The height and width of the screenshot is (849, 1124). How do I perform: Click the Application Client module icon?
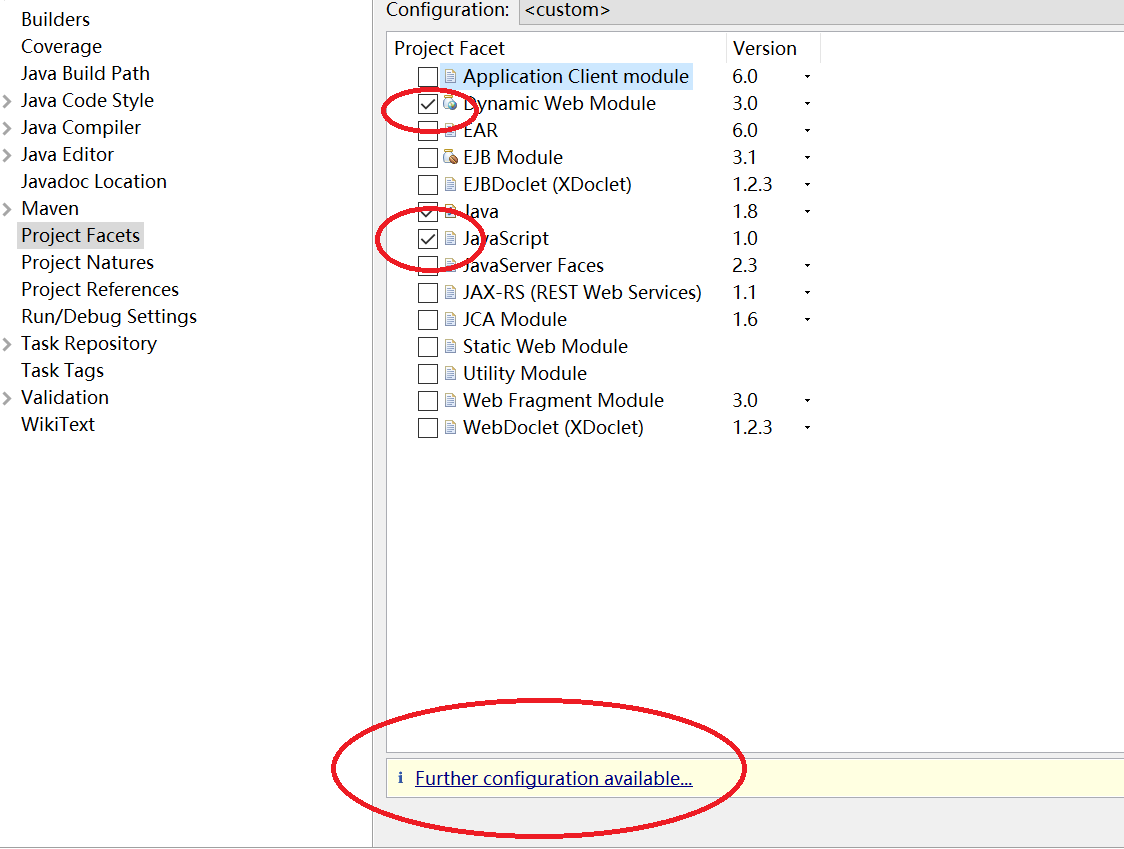[x=450, y=76]
